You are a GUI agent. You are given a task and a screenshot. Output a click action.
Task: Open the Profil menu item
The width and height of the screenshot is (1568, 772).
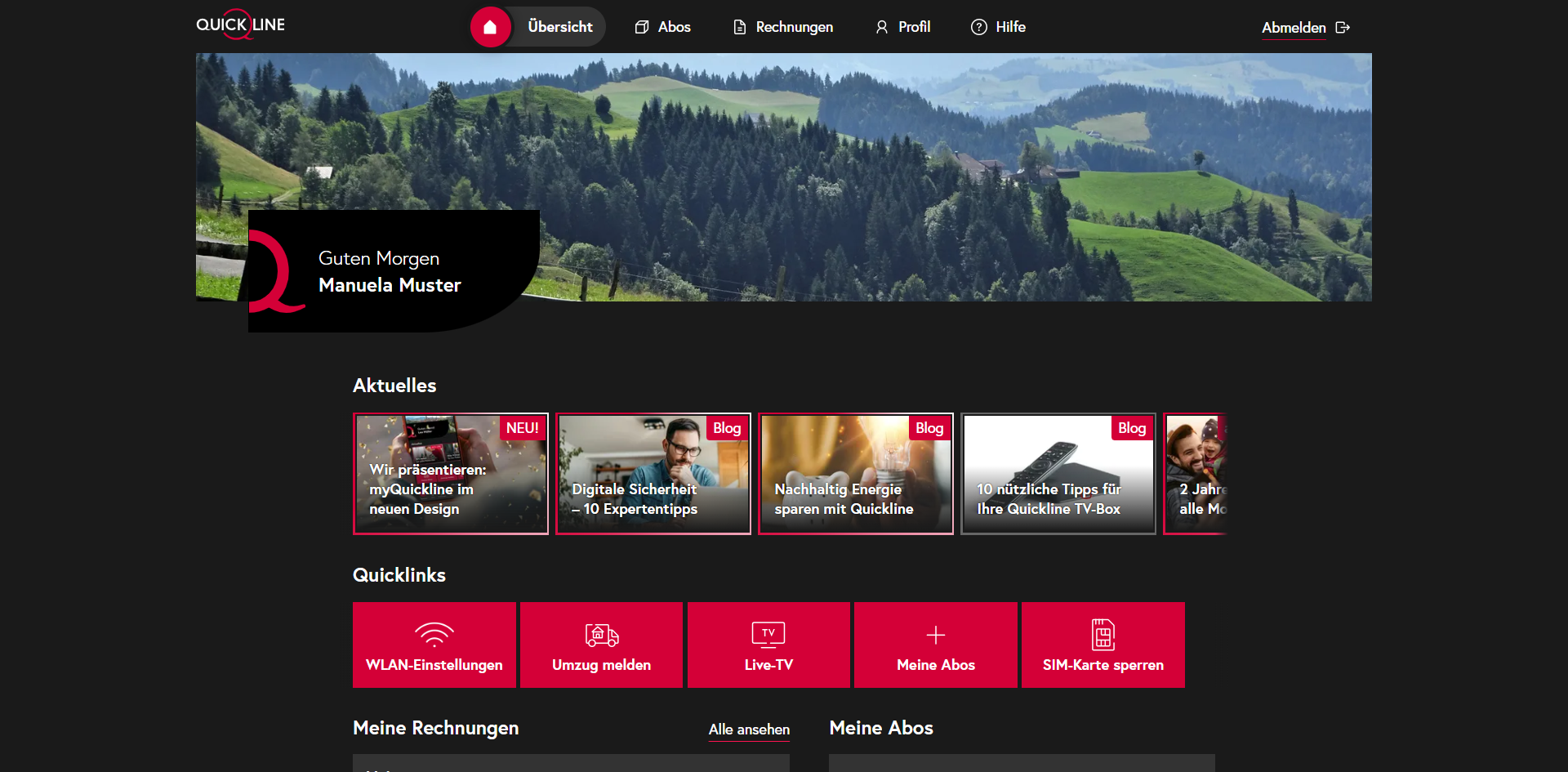pyautogui.click(x=902, y=27)
